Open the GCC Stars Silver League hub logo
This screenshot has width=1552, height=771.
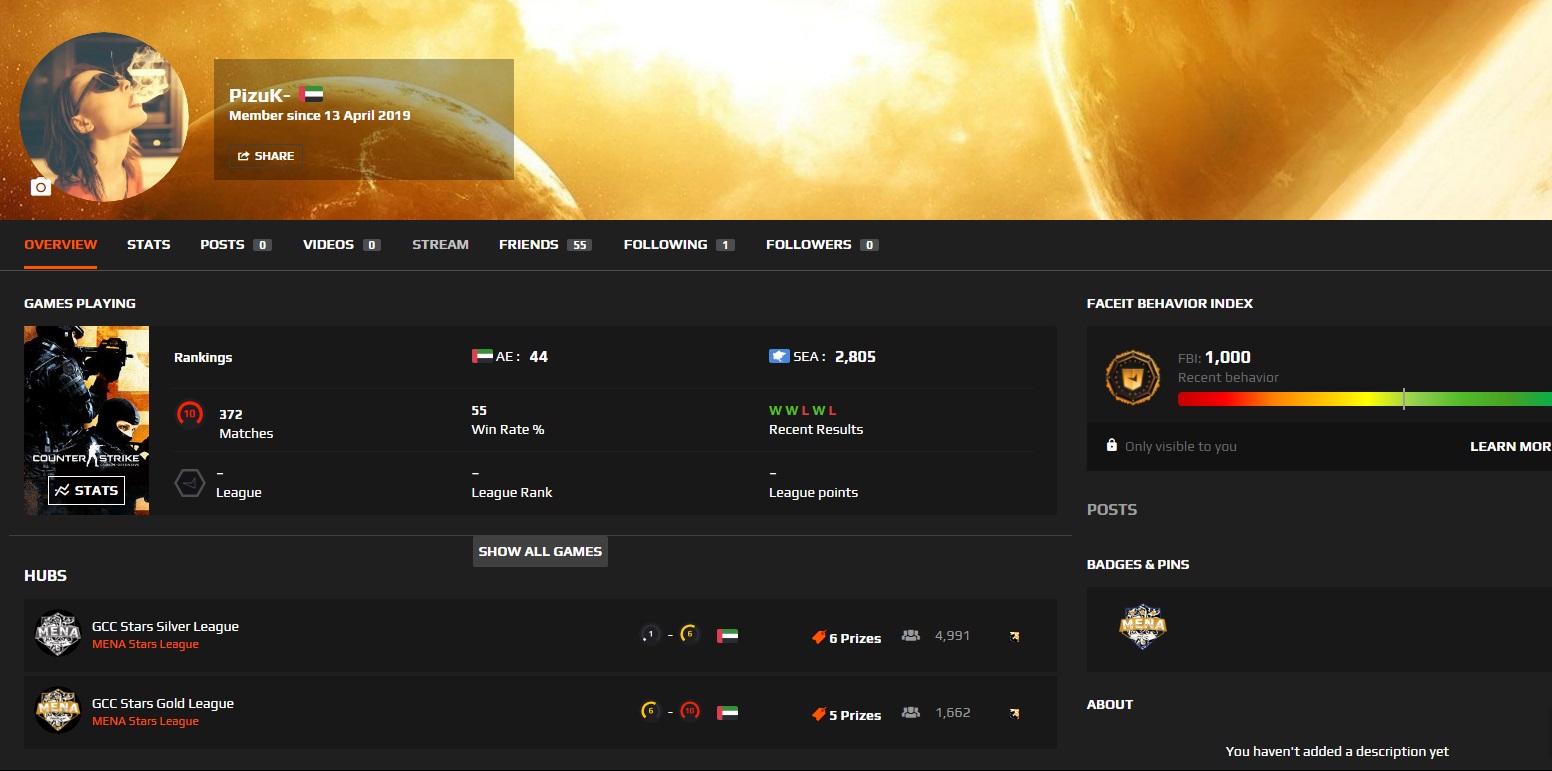click(x=57, y=634)
